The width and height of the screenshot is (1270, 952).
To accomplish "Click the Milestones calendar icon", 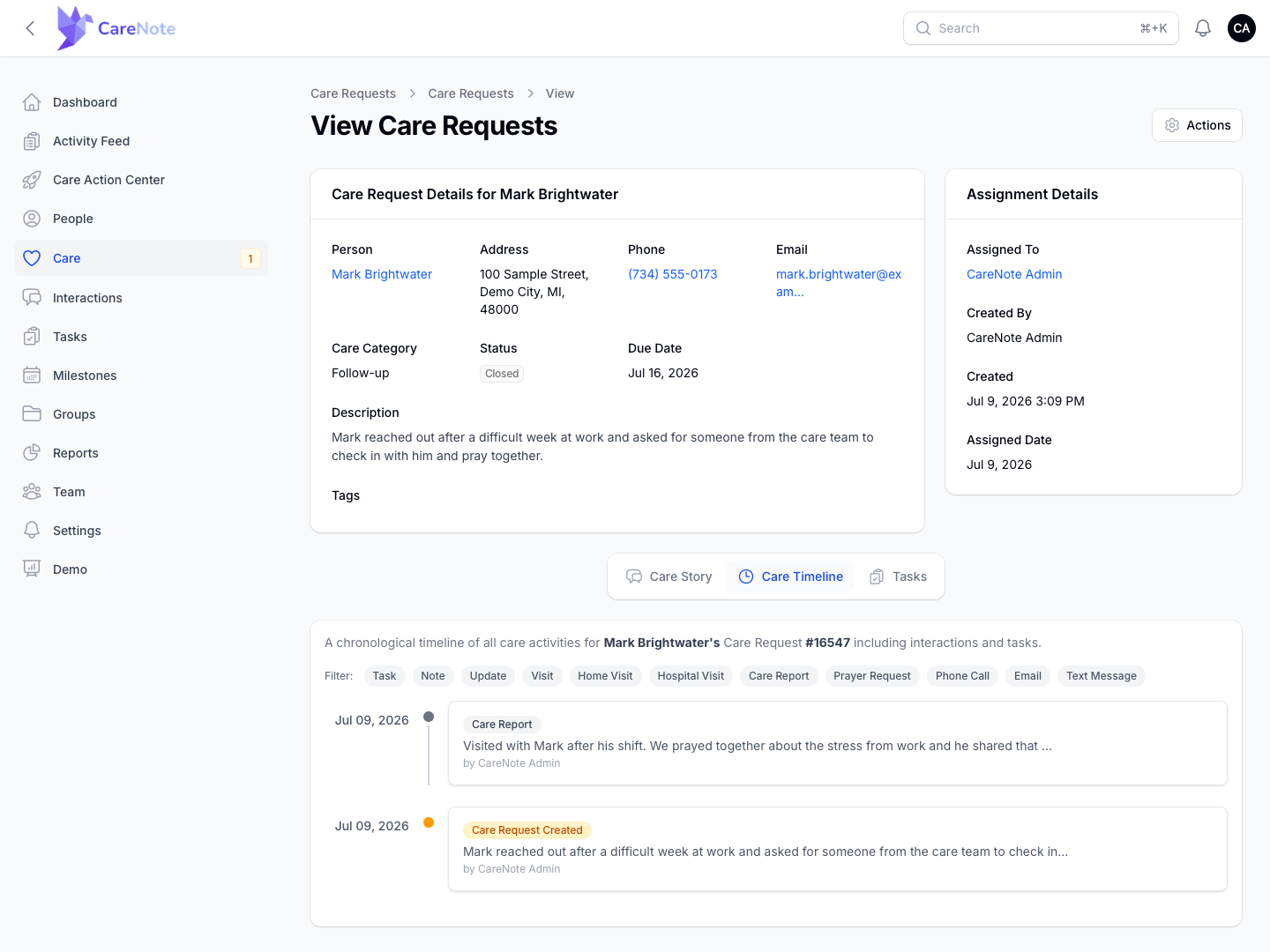I will [32, 376].
